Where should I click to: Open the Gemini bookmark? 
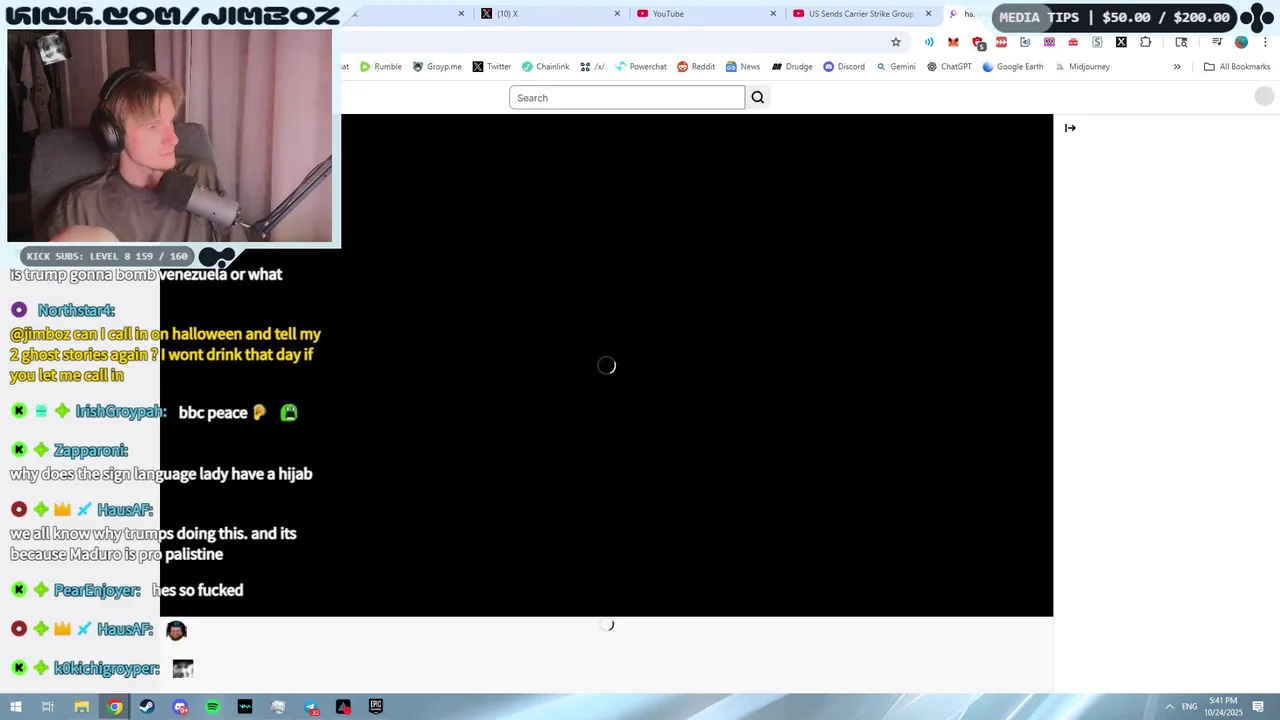(x=896, y=67)
